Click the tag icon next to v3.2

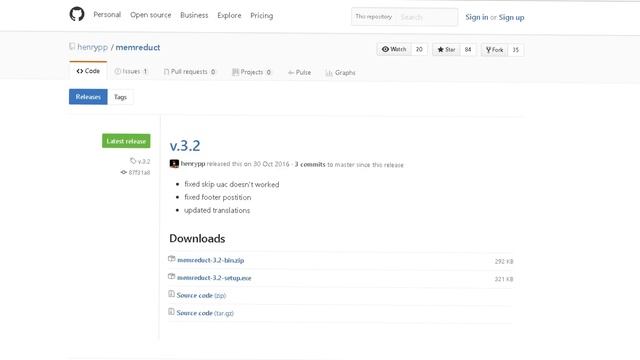133,161
